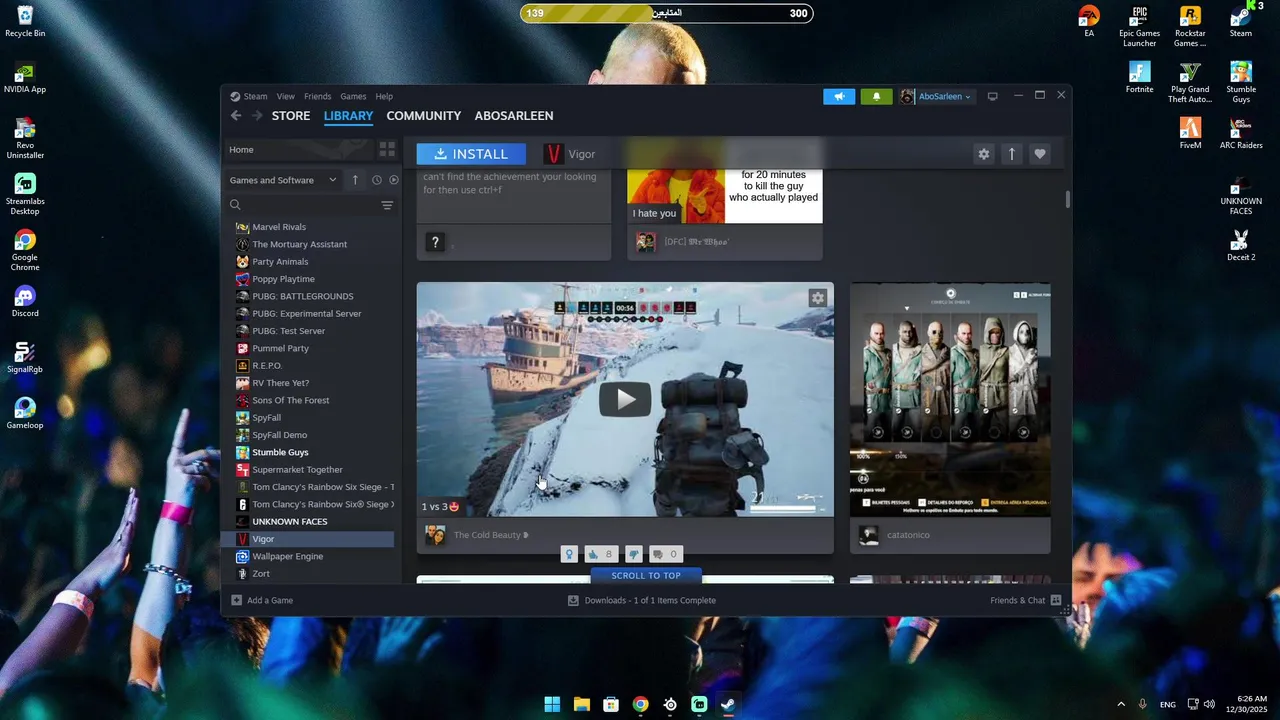Screen dimensions: 1280x720
Task: Switch to the COMMUNITY tab
Action: click(x=424, y=116)
